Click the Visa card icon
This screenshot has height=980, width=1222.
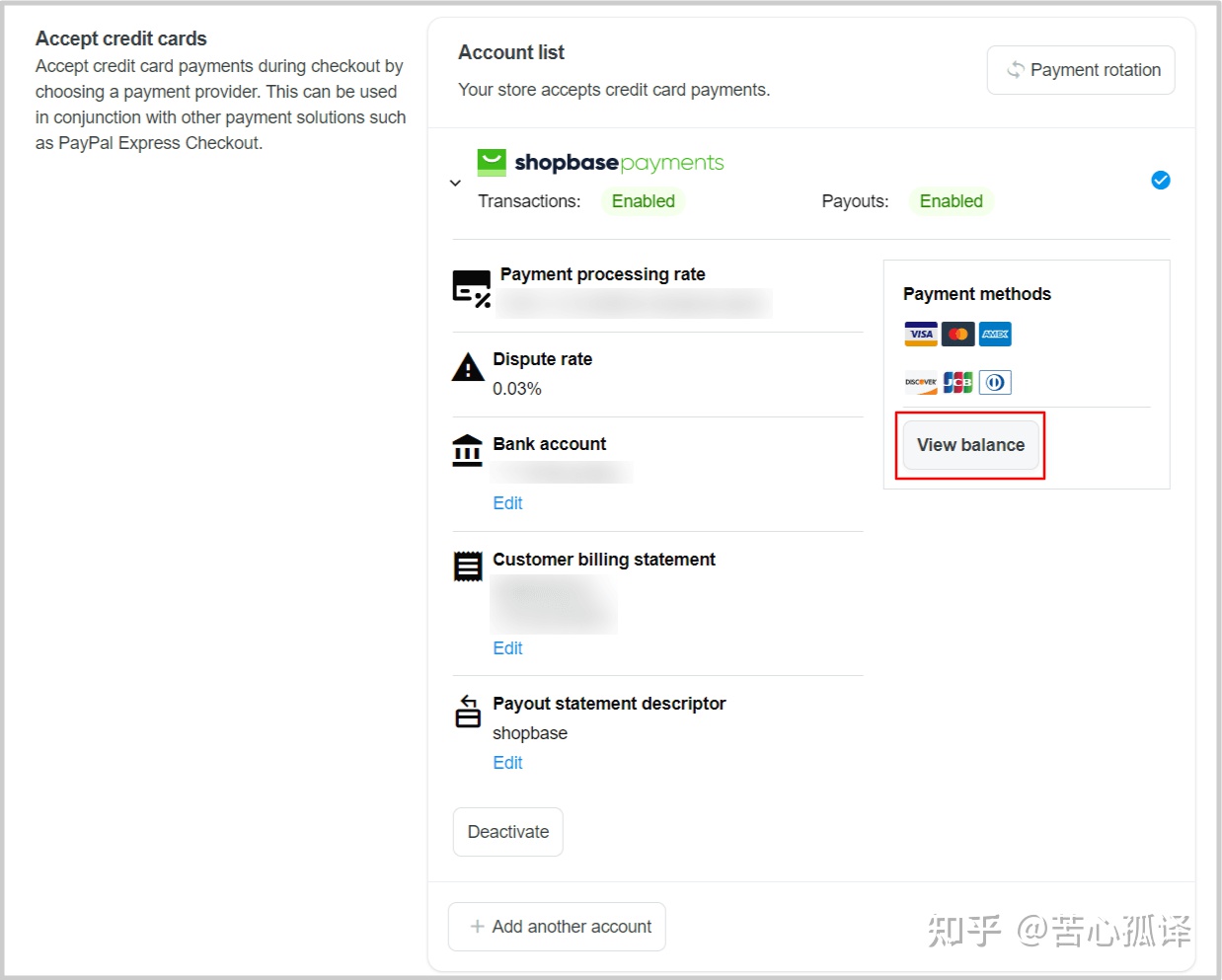(x=921, y=334)
